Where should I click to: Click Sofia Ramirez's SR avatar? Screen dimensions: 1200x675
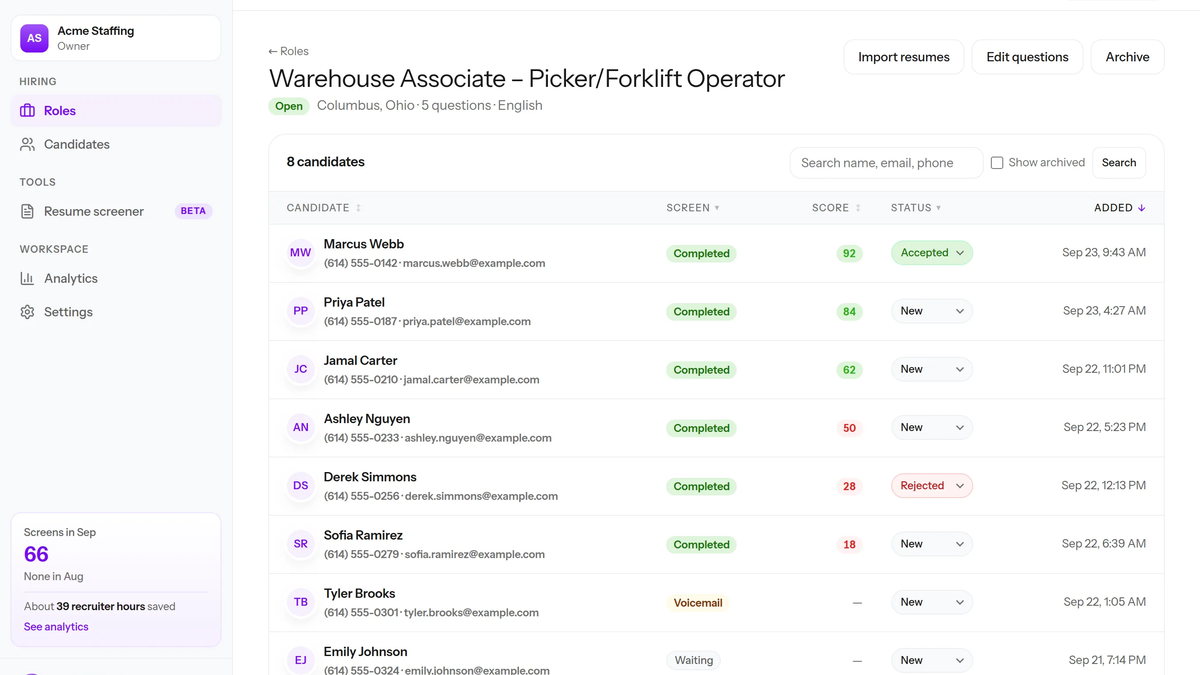click(x=300, y=544)
